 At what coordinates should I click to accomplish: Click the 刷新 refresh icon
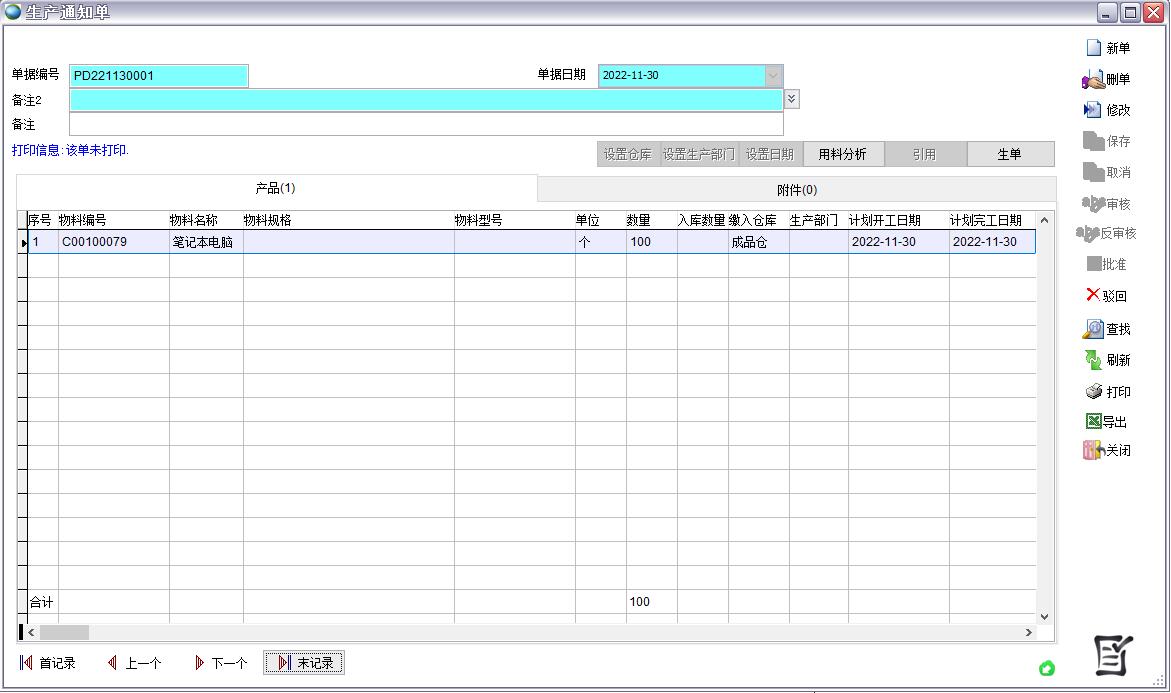click(x=1093, y=360)
